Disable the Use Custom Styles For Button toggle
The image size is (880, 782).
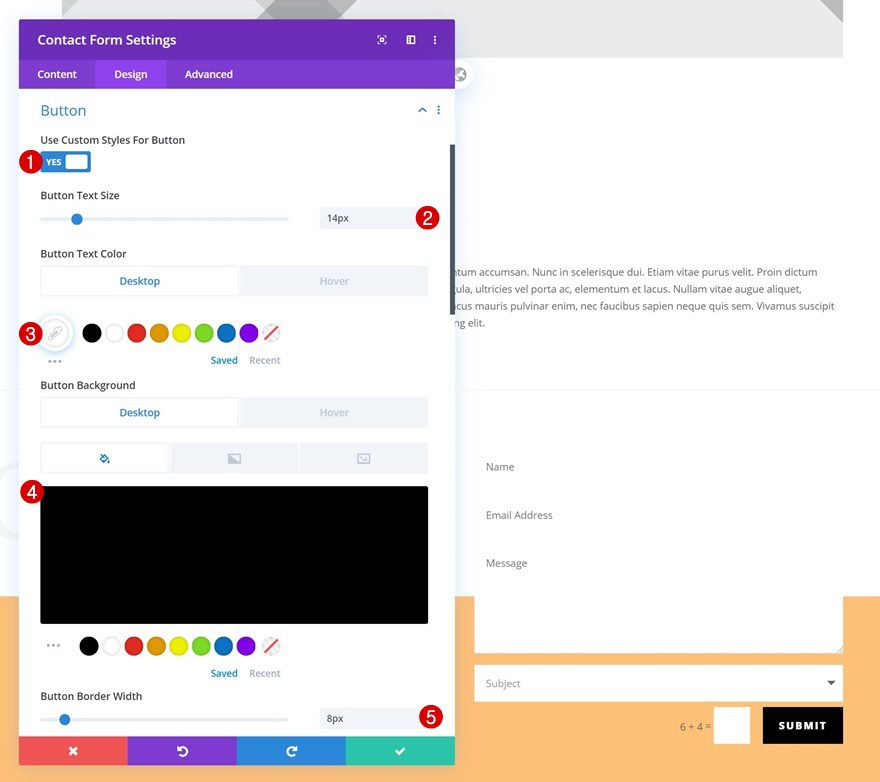tap(66, 161)
